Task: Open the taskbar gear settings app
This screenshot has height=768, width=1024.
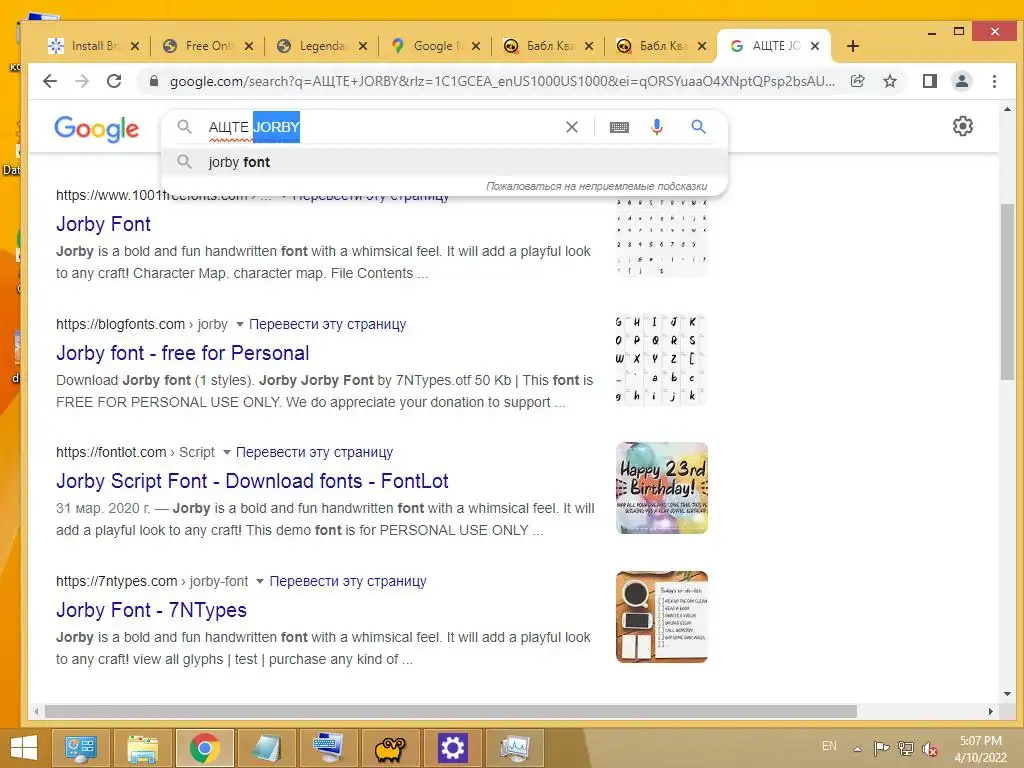Action: (452, 748)
